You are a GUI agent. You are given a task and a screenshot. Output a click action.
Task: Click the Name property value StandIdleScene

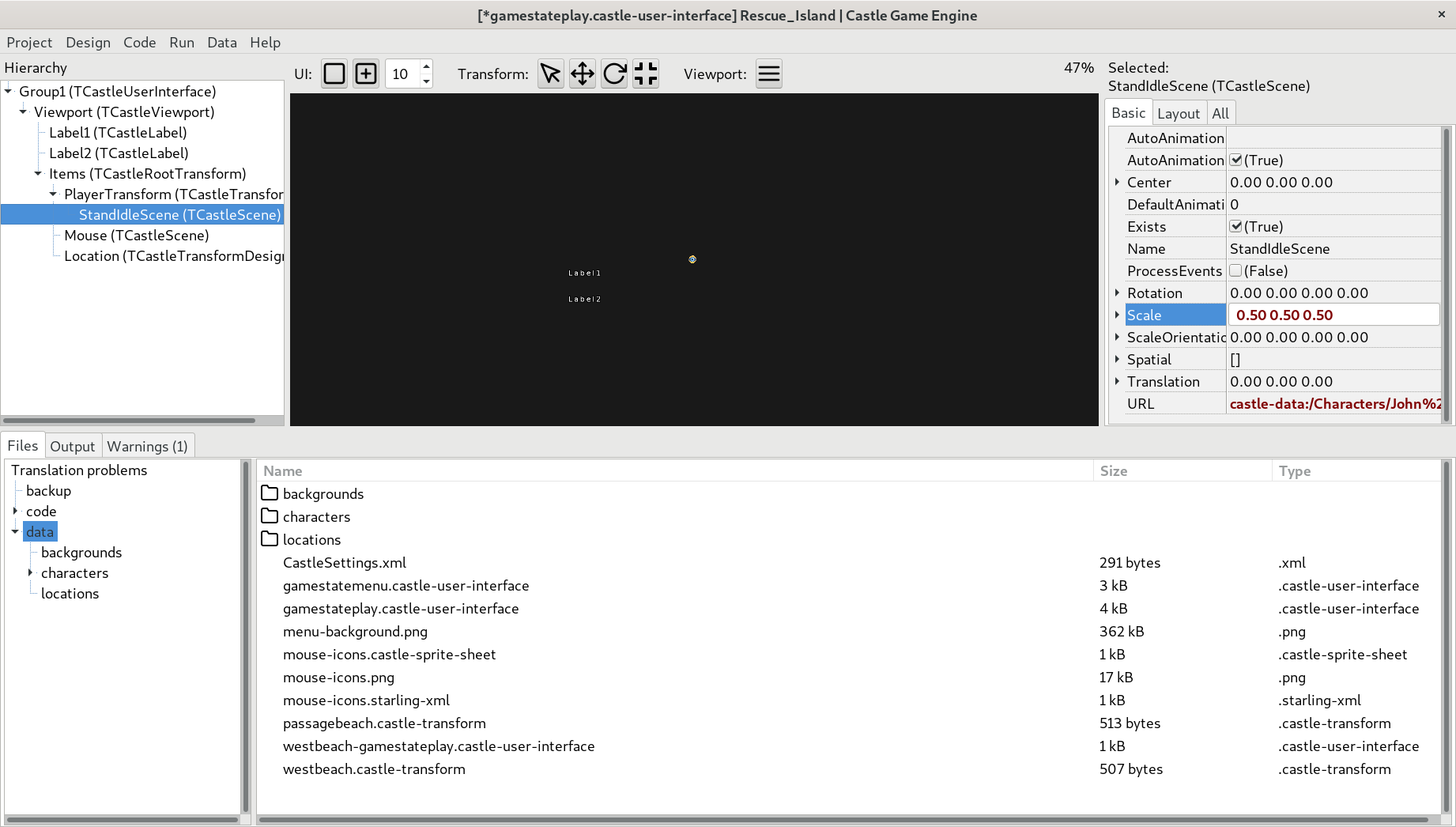(x=1280, y=248)
